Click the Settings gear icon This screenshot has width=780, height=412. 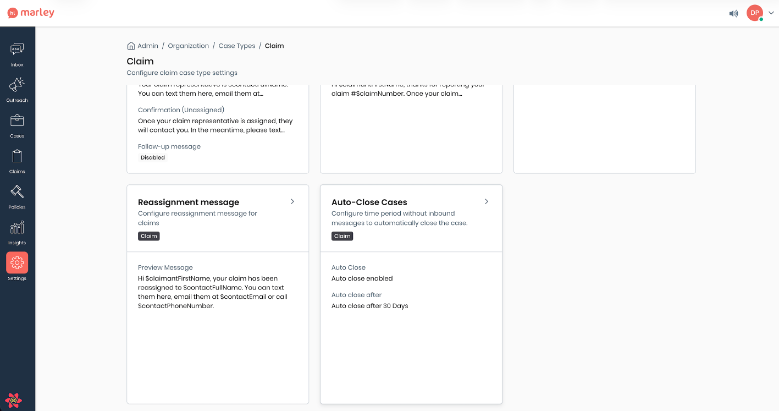(x=17, y=264)
